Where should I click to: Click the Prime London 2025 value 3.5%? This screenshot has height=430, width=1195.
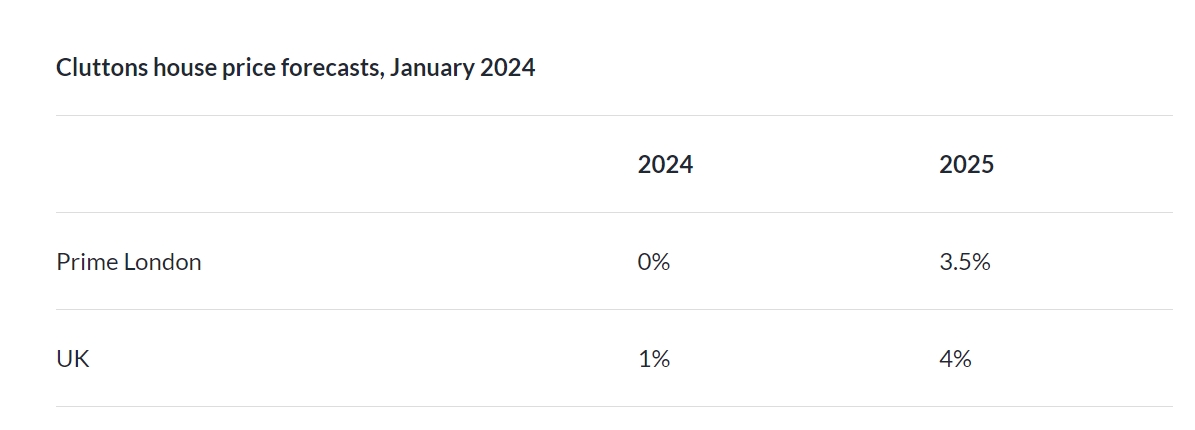click(965, 262)
